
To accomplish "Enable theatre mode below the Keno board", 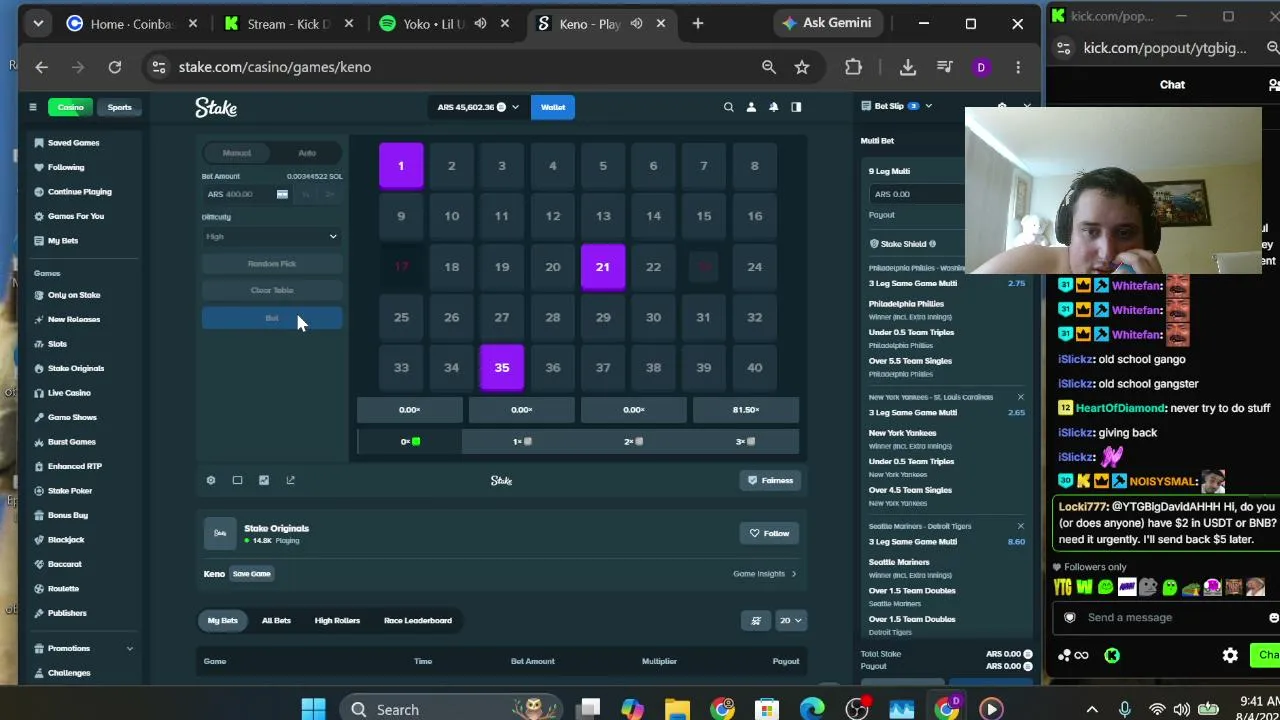I will [237, 480].
